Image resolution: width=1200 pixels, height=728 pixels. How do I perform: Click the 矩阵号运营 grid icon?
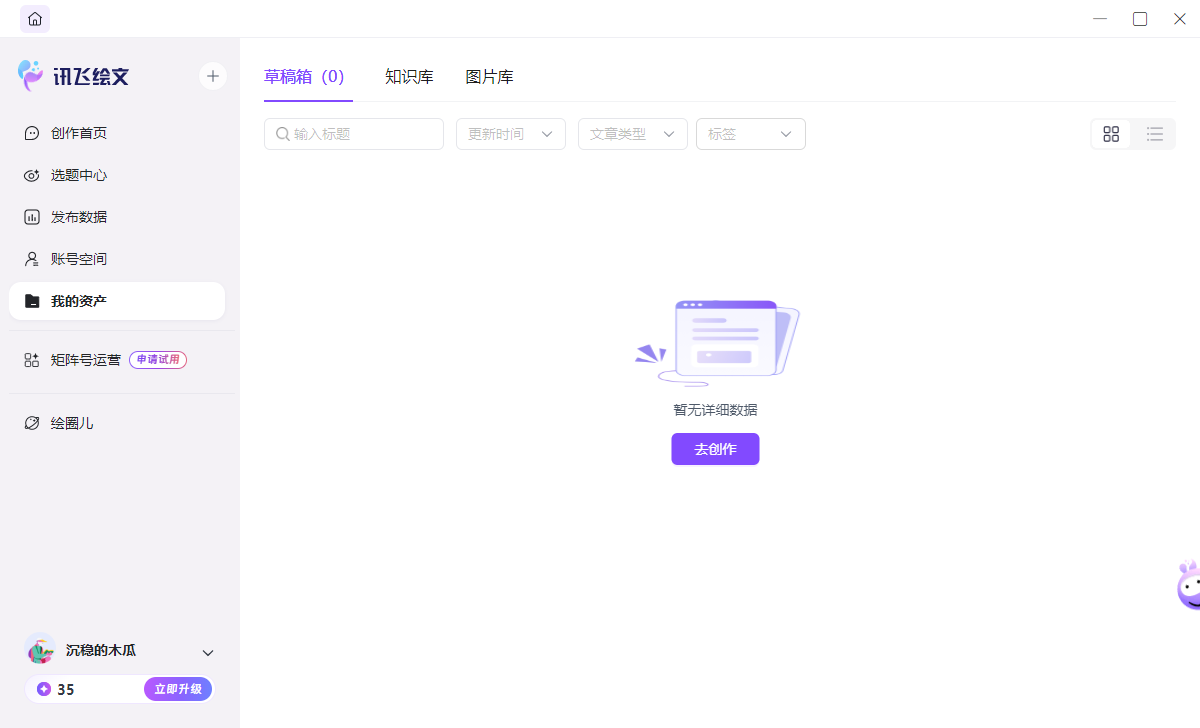(32, 360)
